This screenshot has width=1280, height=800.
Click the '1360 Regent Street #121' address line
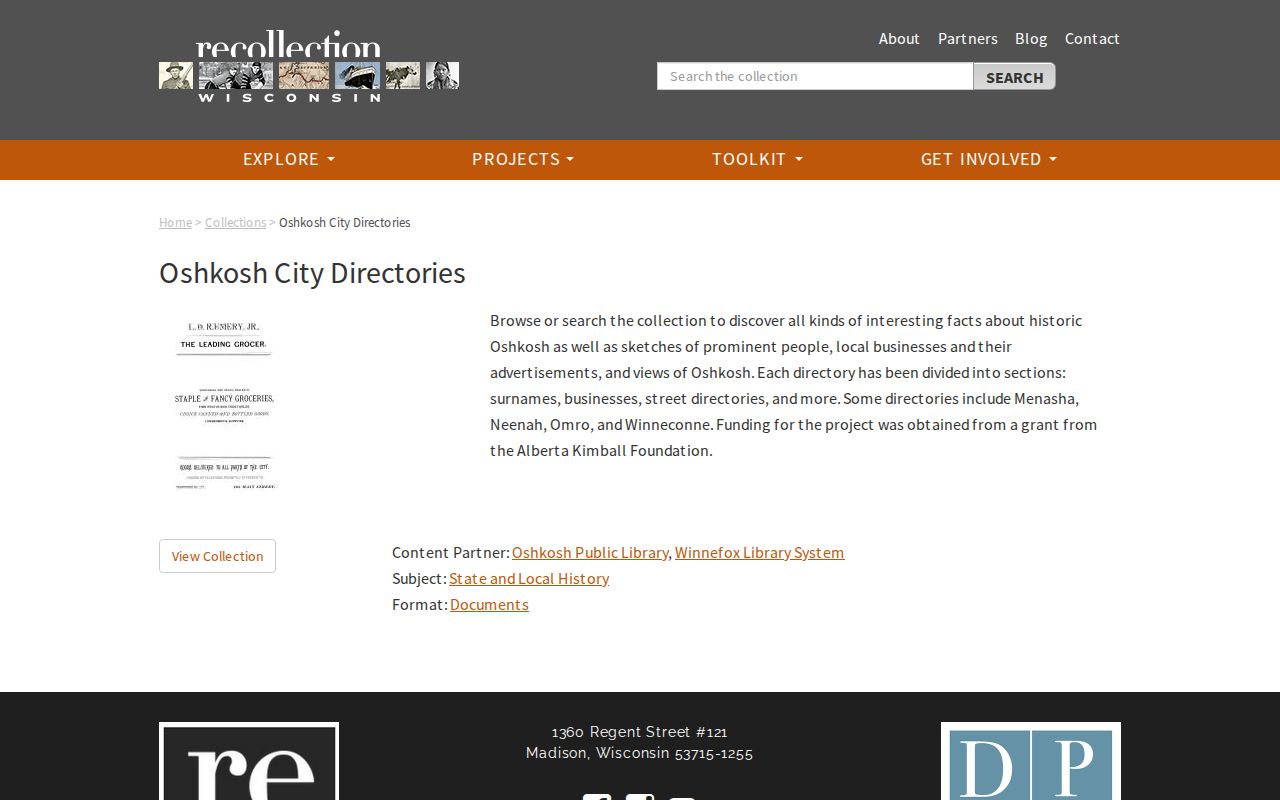tap(640, 732)
